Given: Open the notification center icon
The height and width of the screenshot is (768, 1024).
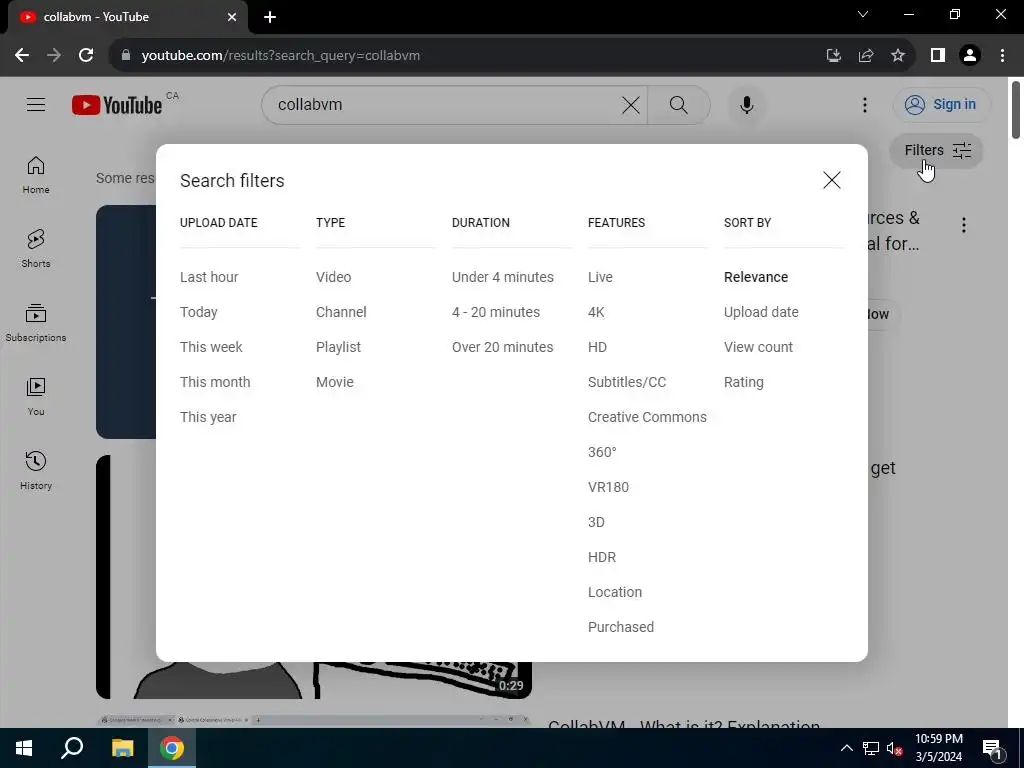Looking at the screenshot, I should click(992, 748).
